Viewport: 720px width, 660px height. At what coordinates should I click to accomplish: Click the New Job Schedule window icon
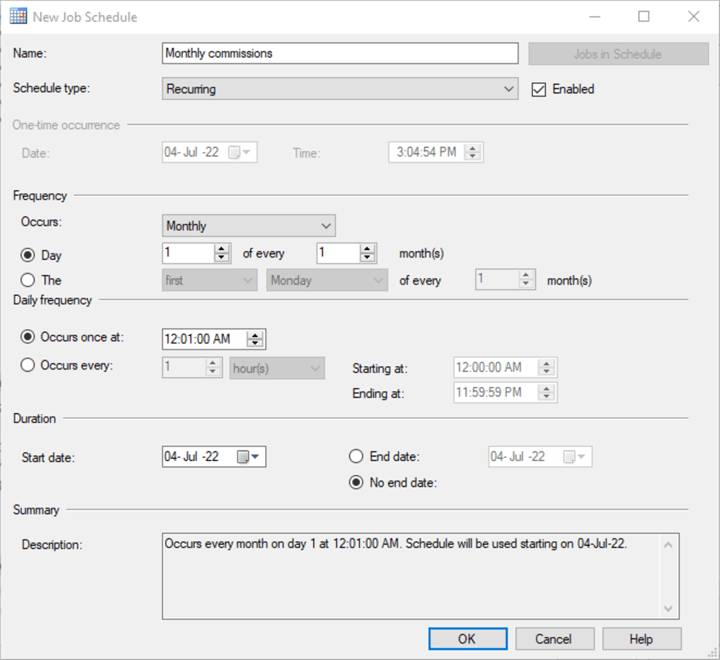[x=18, y=17]
